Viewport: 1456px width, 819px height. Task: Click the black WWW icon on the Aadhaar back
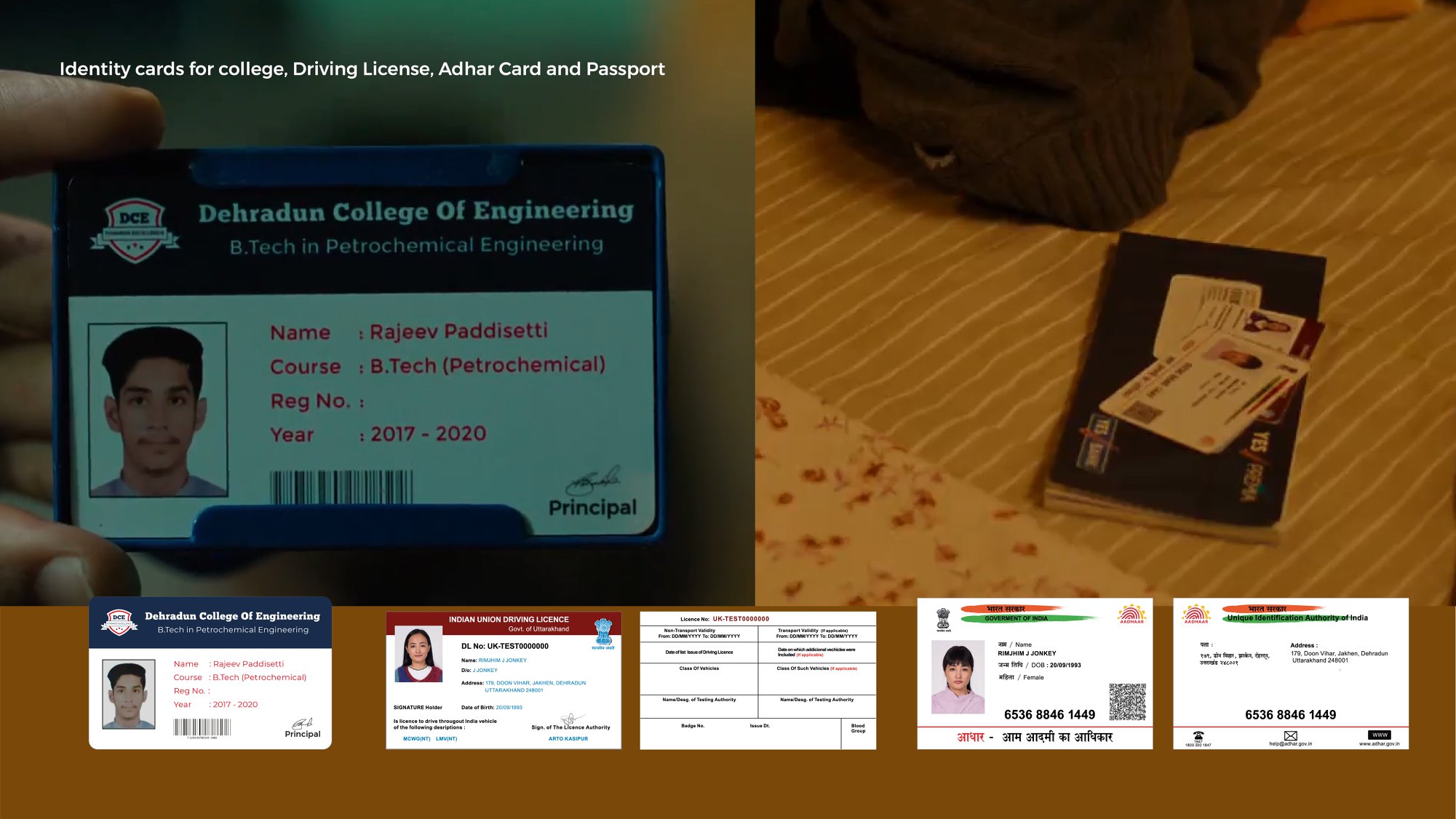pyautogui.click(x=1379, y=735)
